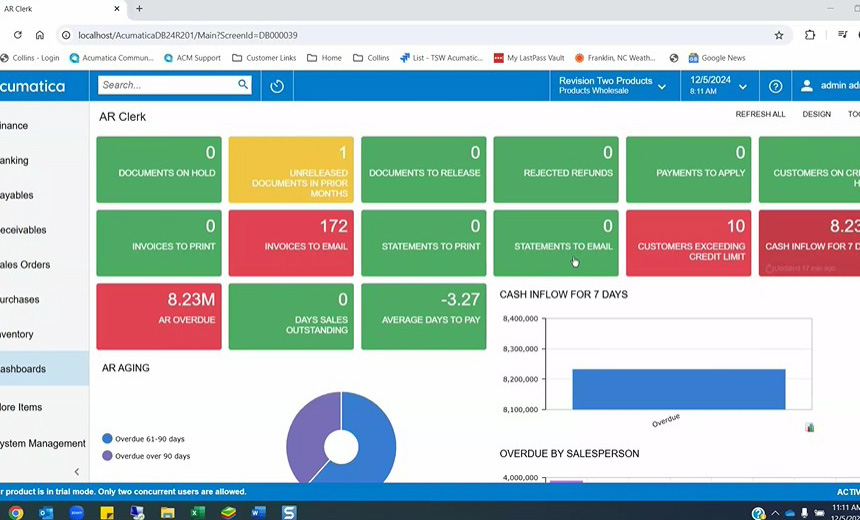Open the ACM Support bookmark
The width and height of the screenshot is (860, 520).
pos(192,58)
